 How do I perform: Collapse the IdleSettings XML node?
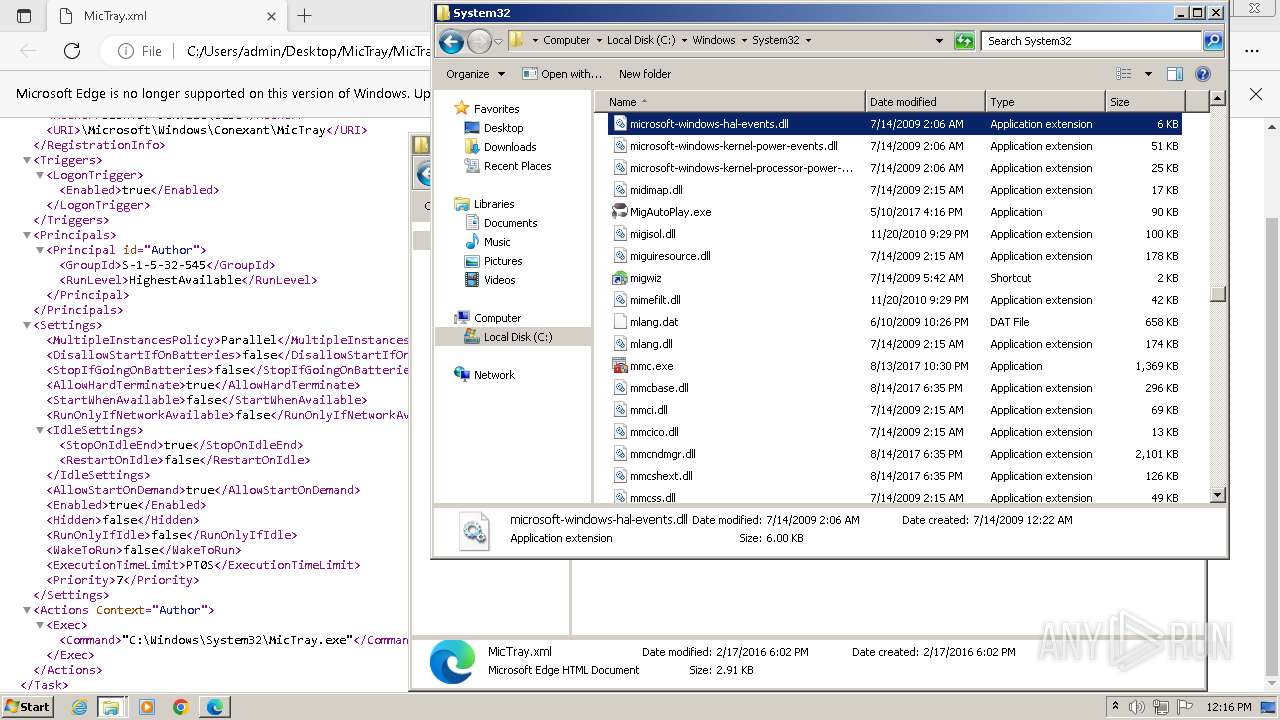pos(40,430)
